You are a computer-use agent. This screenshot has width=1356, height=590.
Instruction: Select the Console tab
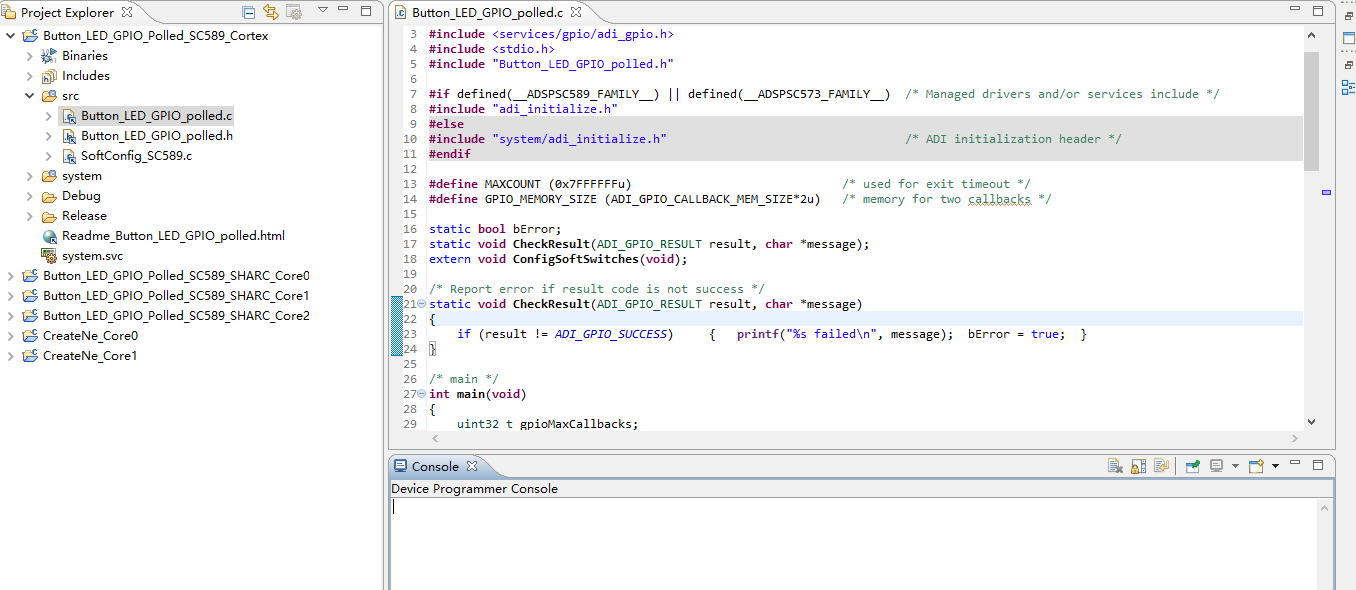tap(437, 466)
